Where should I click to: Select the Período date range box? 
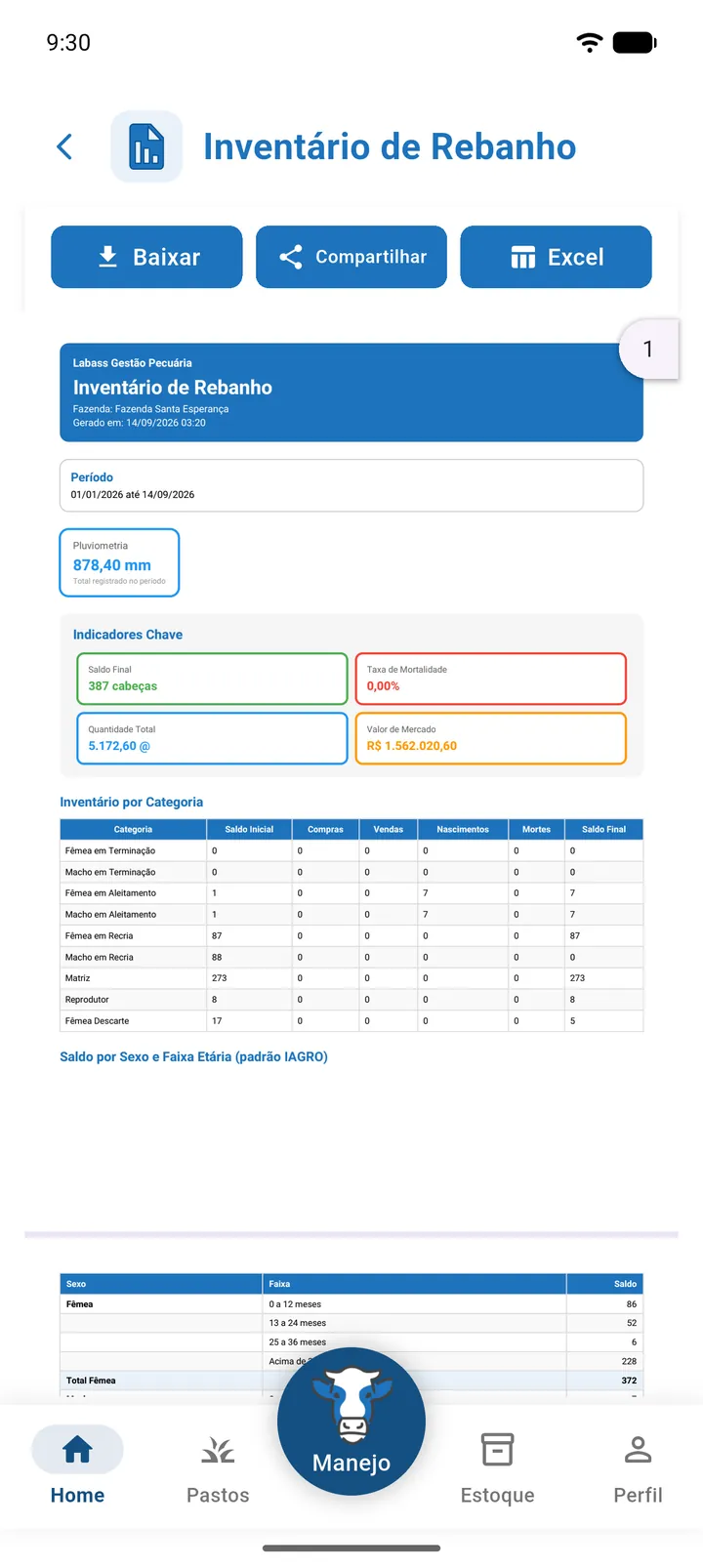point(351,485)
